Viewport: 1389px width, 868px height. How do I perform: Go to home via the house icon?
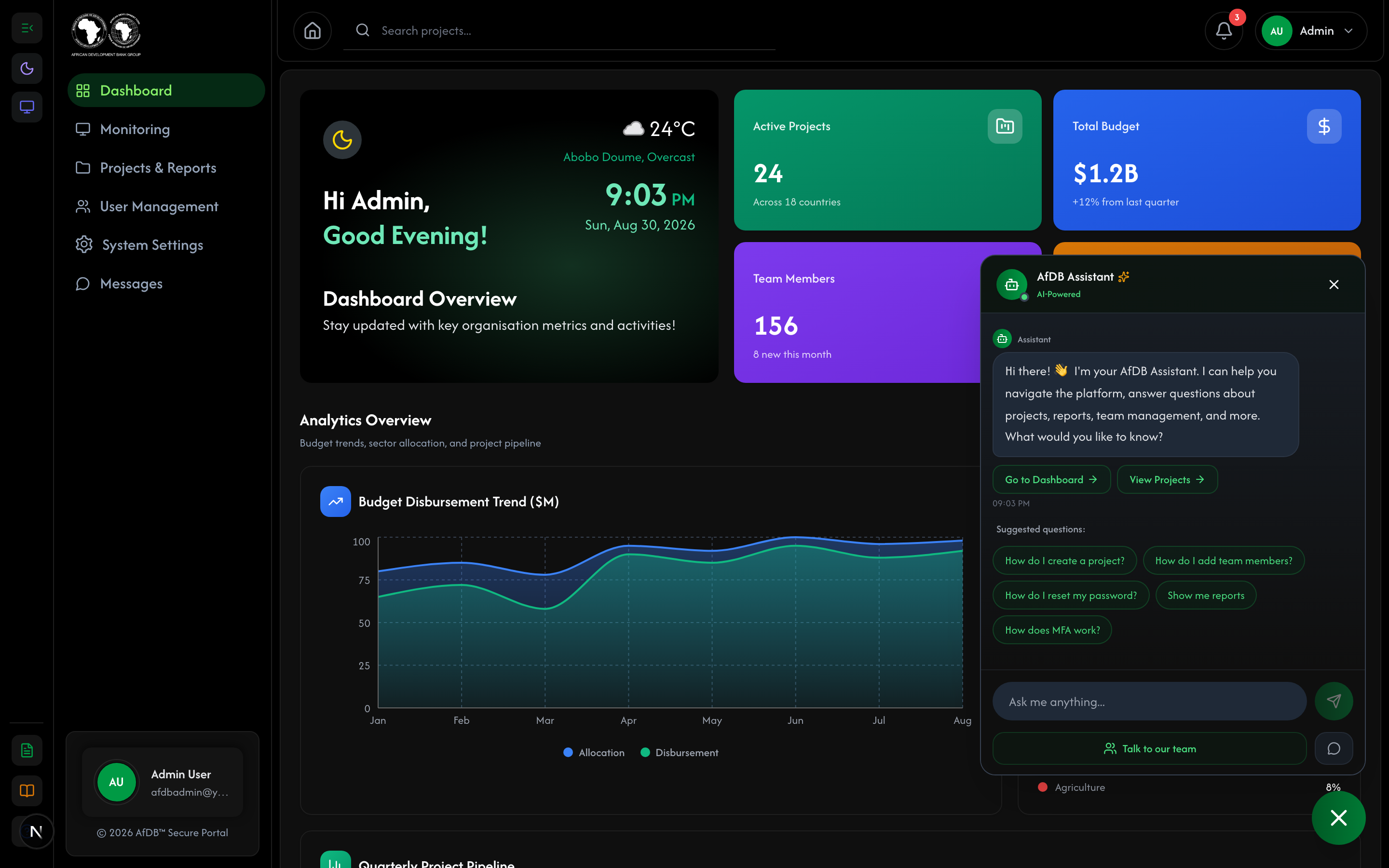(312, 30)
